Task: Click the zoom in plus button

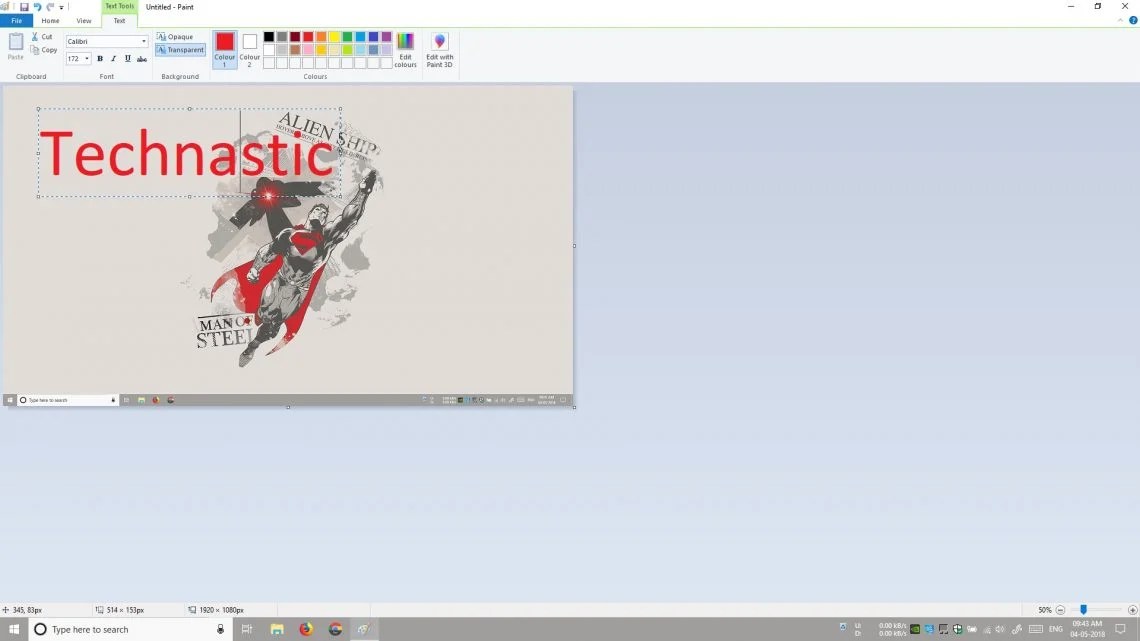Action: point(1132,610)
